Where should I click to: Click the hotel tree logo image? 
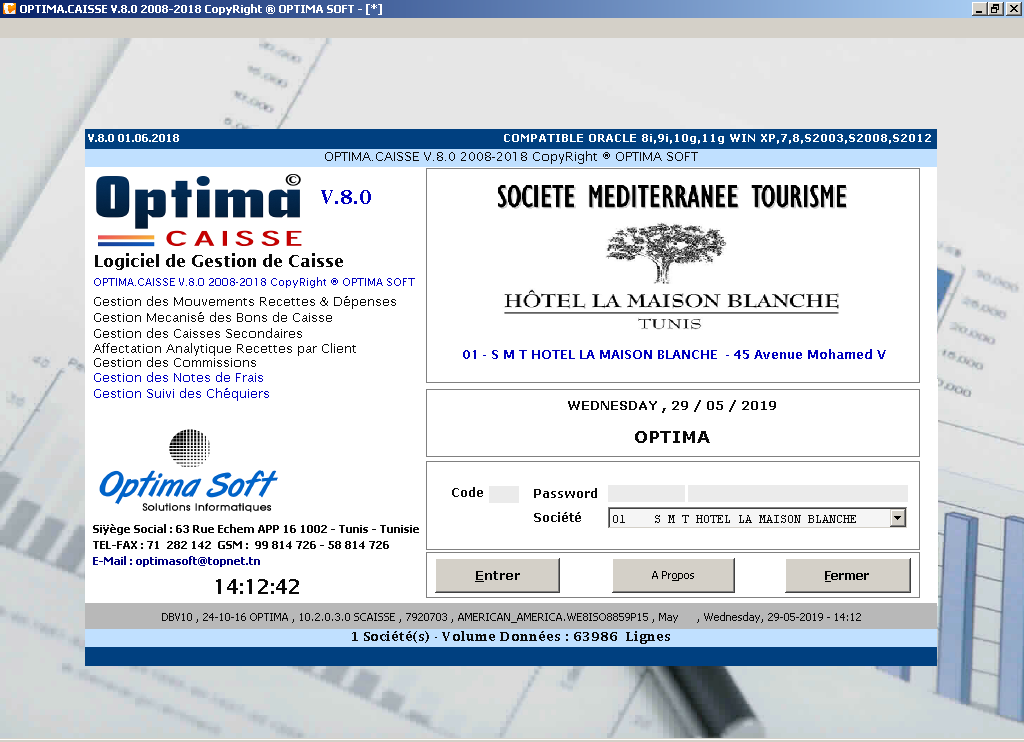[x=665, y=253]
